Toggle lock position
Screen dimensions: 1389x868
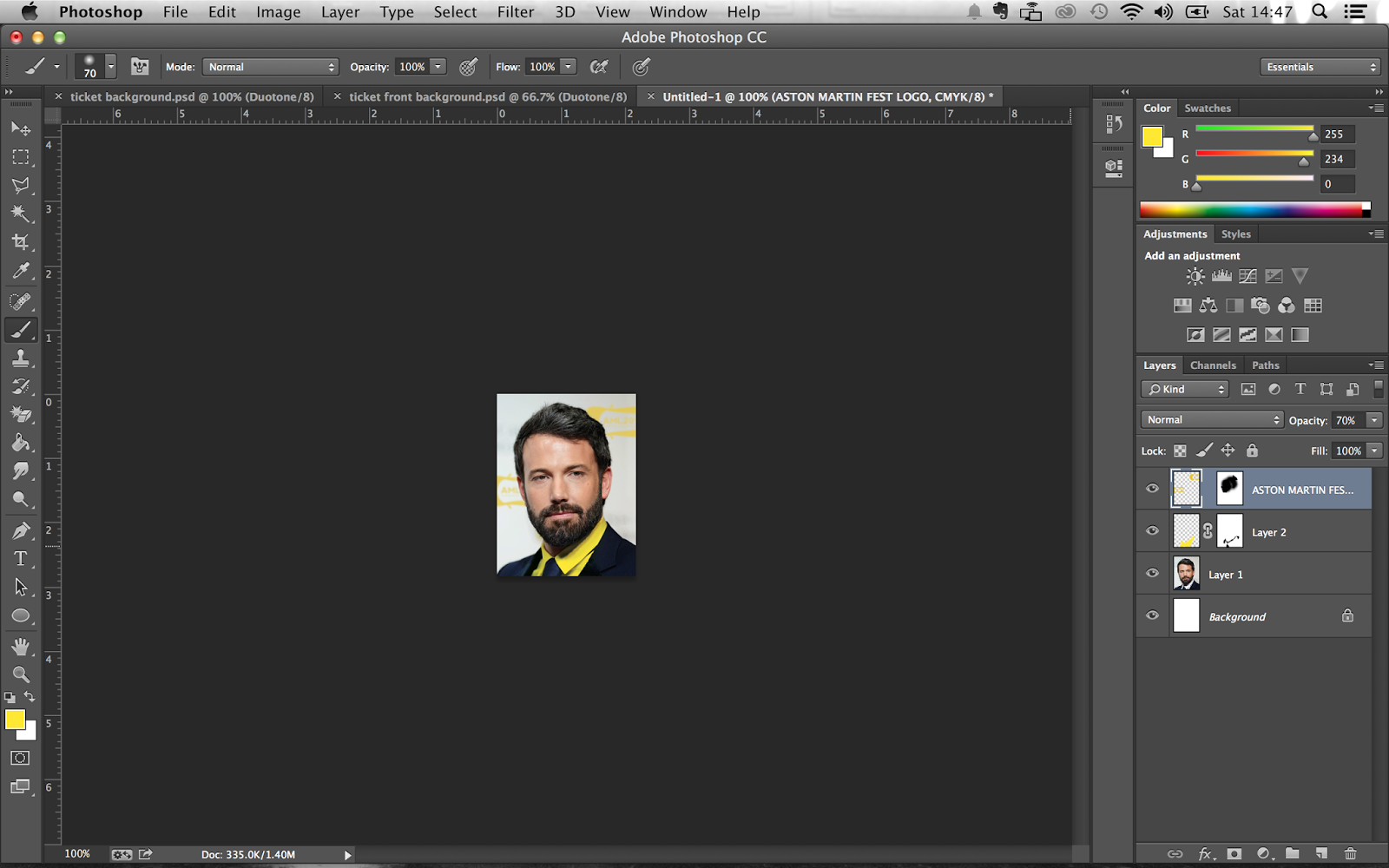click(x=1228, y=450)
